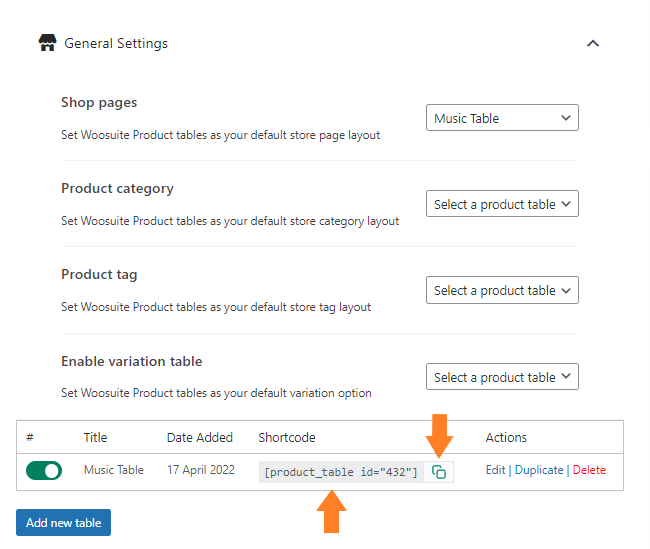Viewport: 650px width, 549px height.
Task: Click the Date Added column header
Action: (x=200, y=437)
